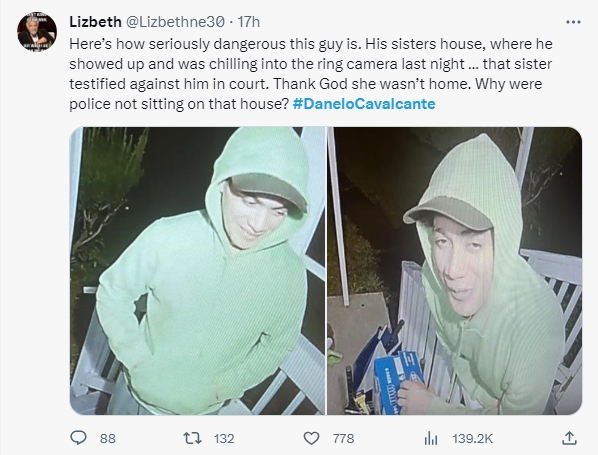Click the 778 likes count
598x455 pixels.
coord(343,439)
